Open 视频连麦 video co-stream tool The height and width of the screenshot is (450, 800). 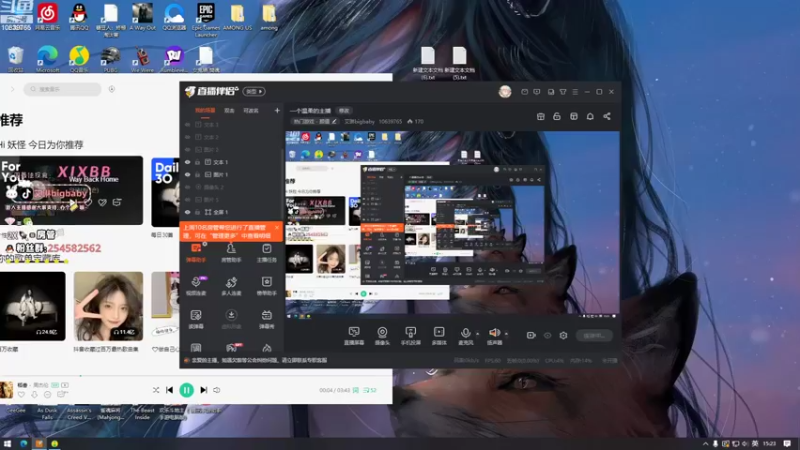(196, 286)
